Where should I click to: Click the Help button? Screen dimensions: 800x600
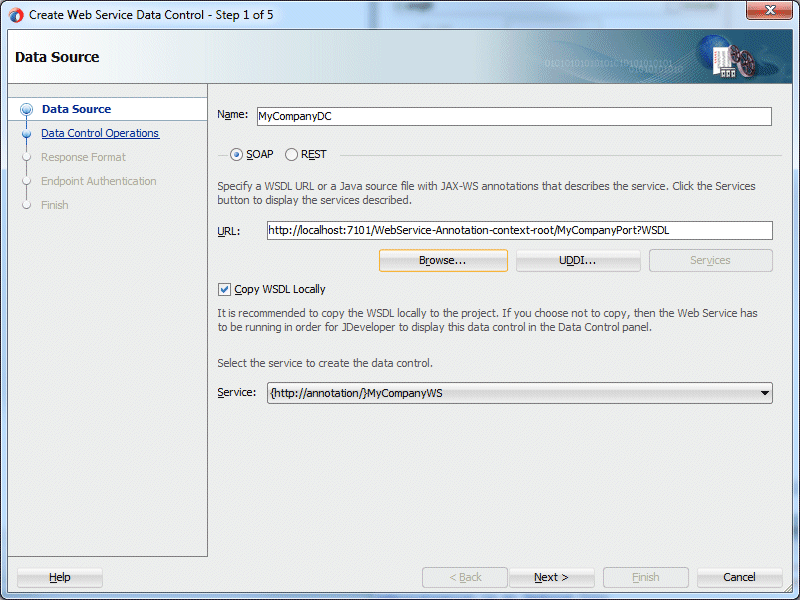pyautogui.click(x=60, y=578)
